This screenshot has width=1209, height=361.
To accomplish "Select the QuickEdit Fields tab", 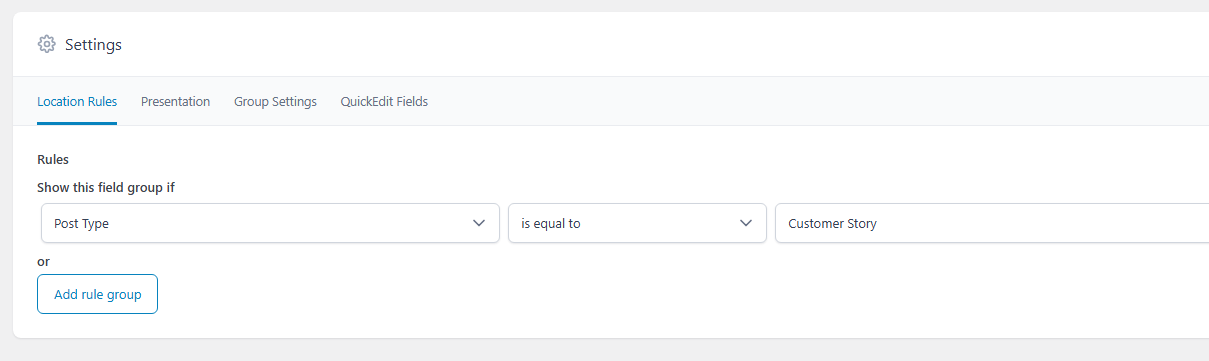I will tap(384, 102).
